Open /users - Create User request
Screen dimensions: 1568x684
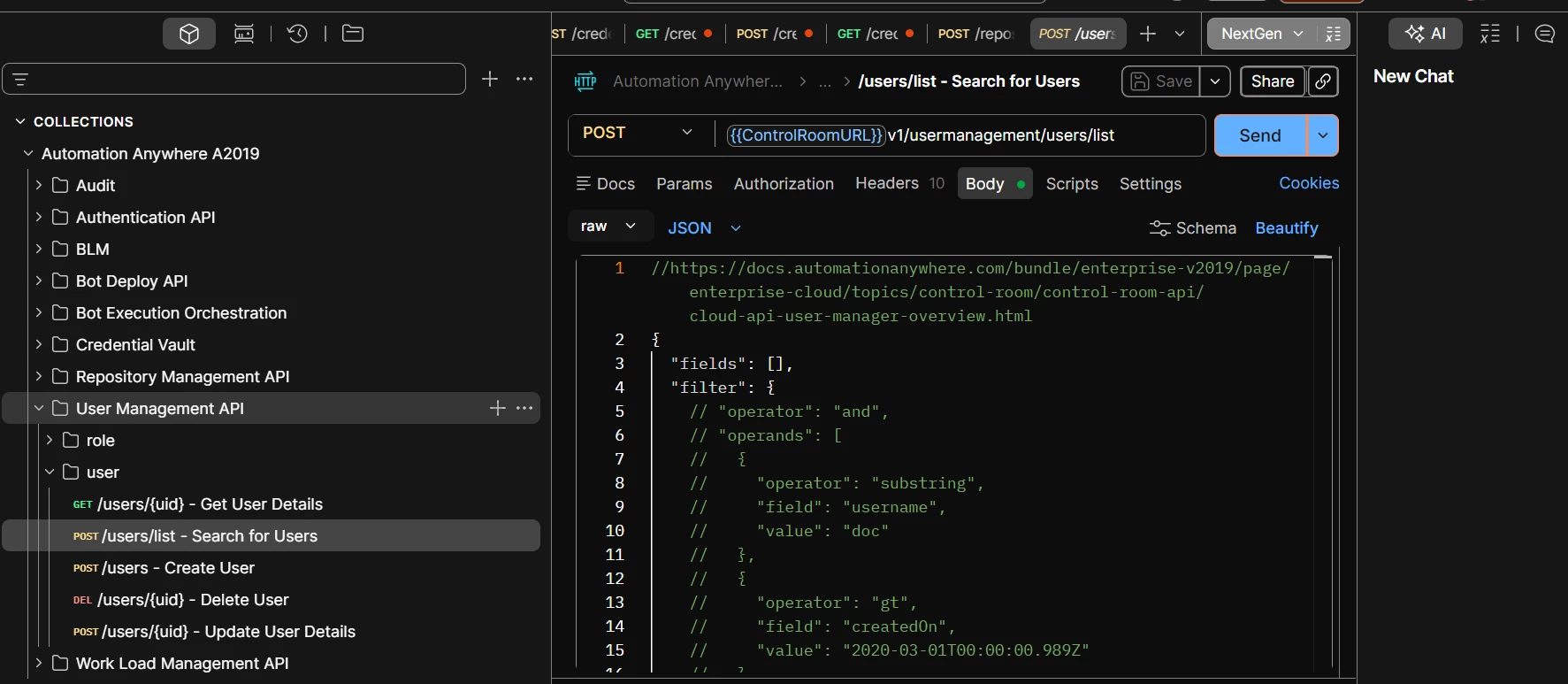(x=272, y=567)
